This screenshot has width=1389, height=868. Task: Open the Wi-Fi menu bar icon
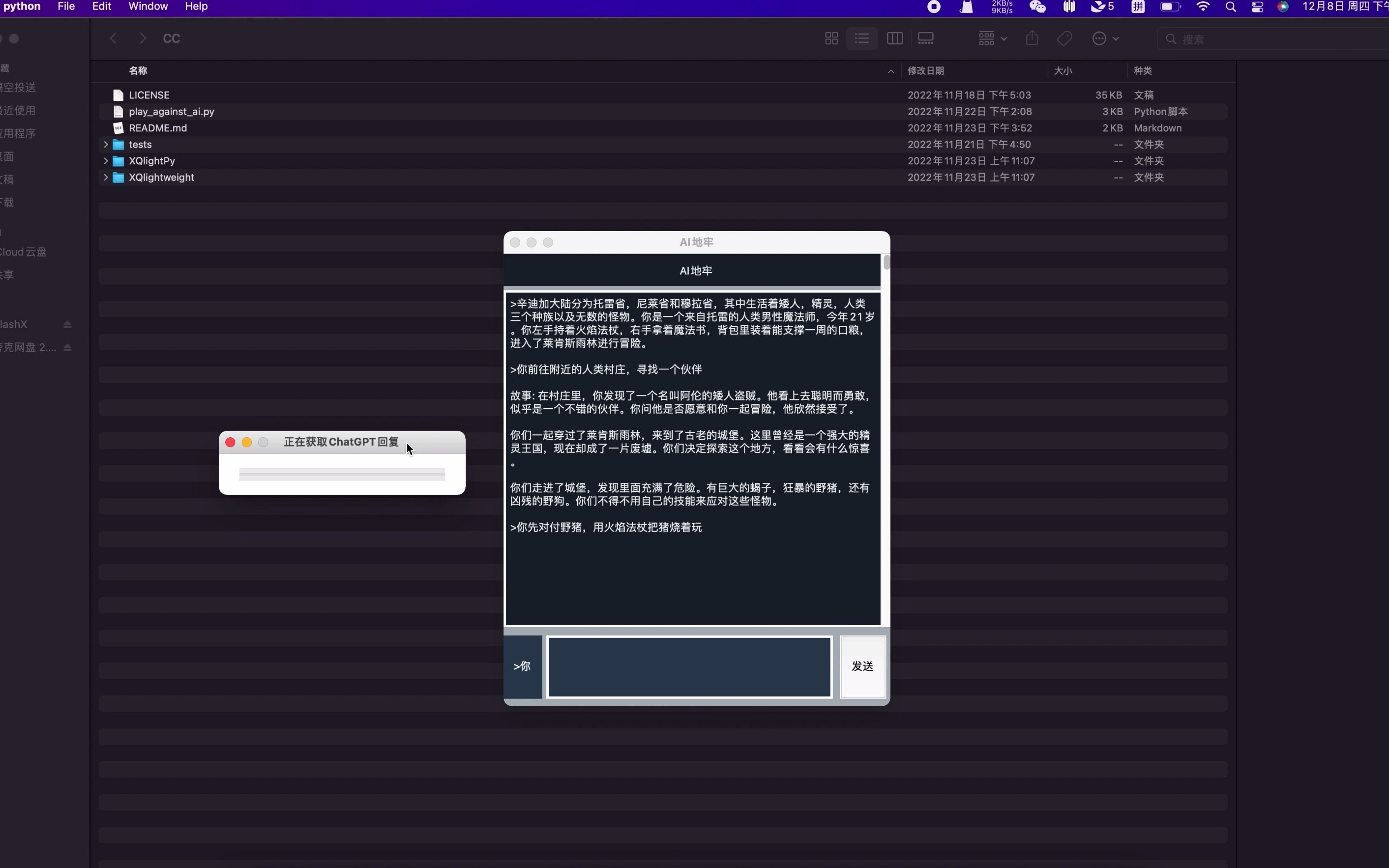1203,6
